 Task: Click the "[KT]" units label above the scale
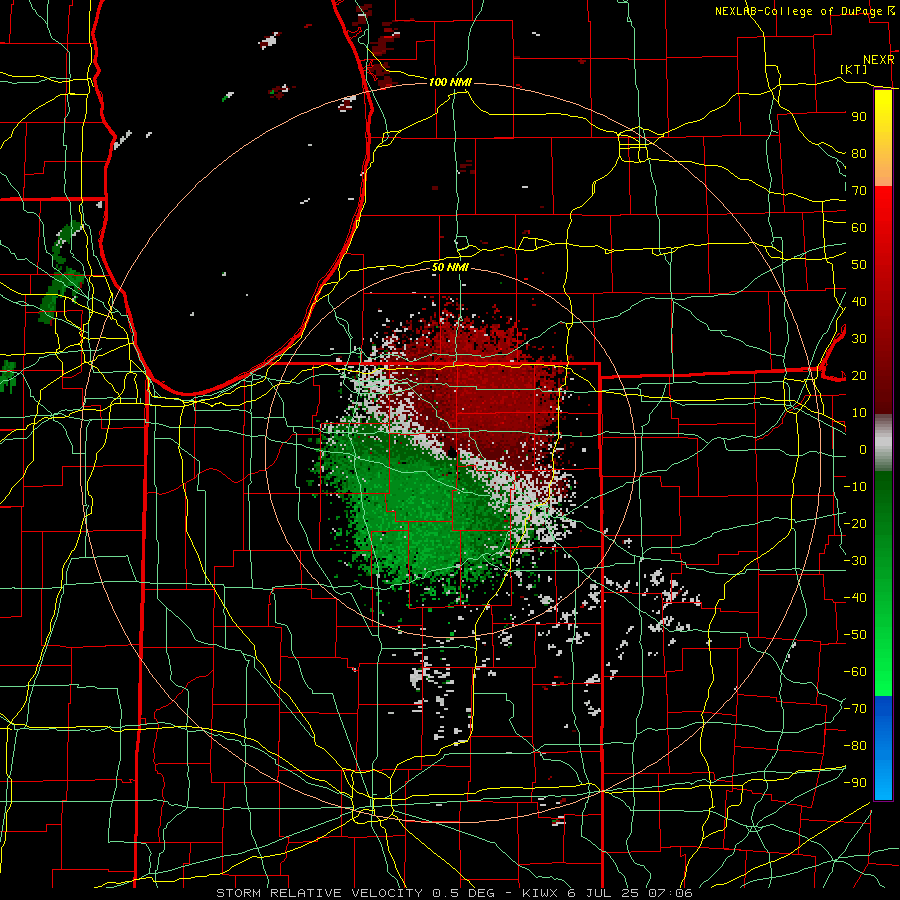tap(854, 69)
